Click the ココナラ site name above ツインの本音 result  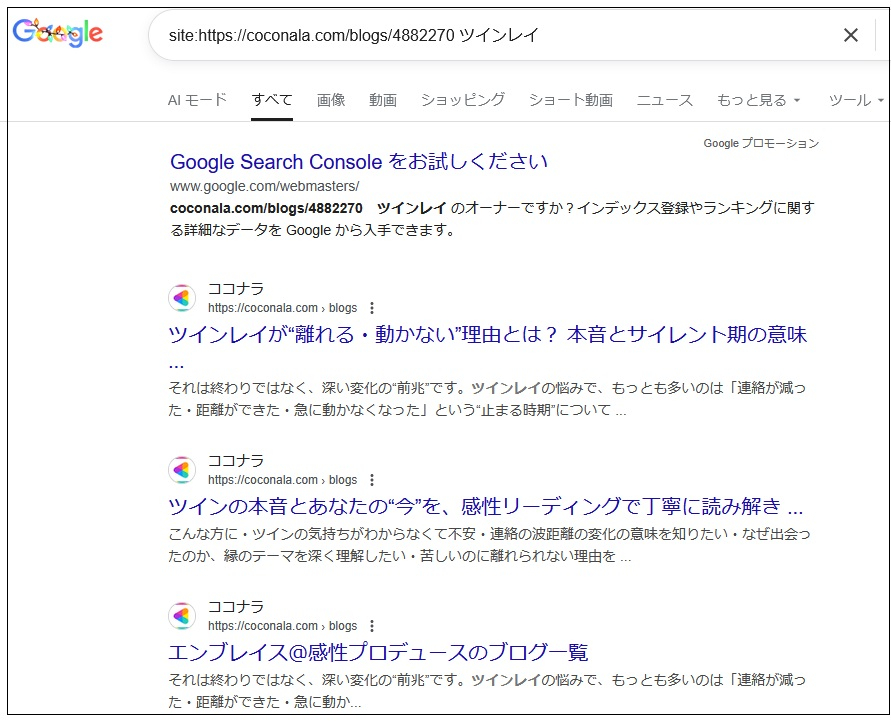236,461
